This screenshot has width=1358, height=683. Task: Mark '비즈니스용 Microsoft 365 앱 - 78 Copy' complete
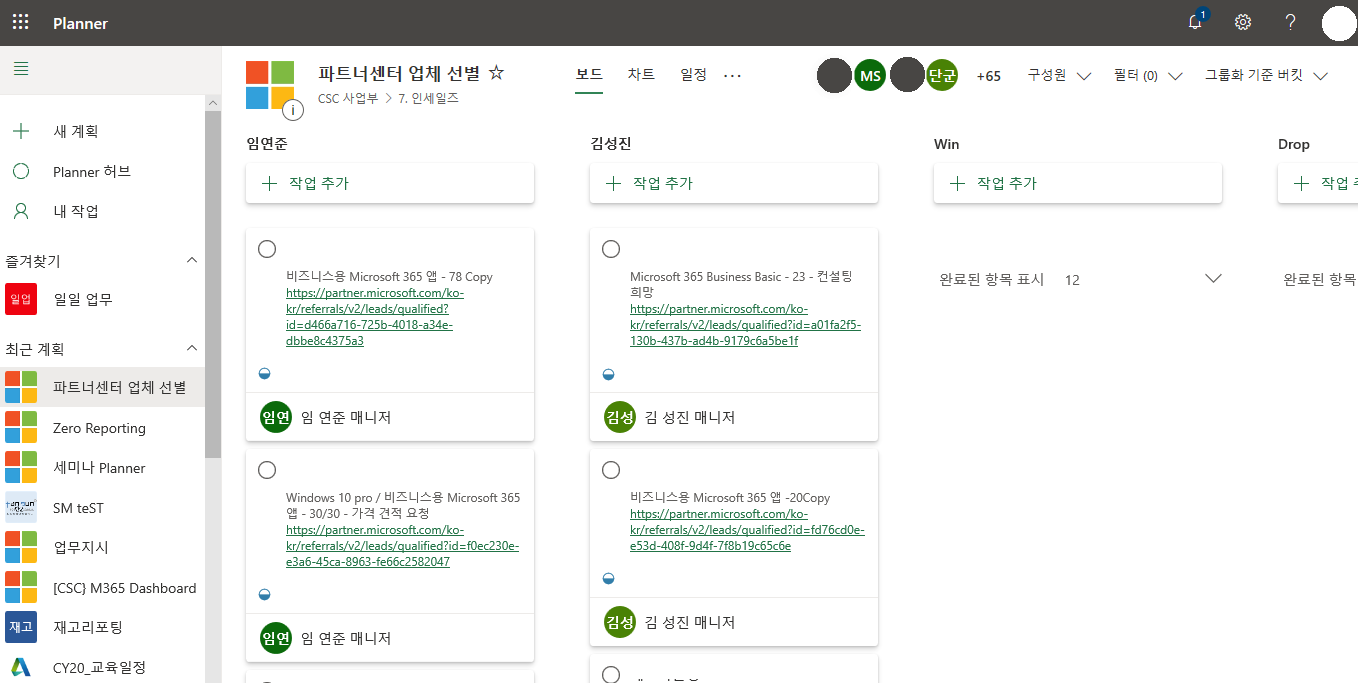267,249
